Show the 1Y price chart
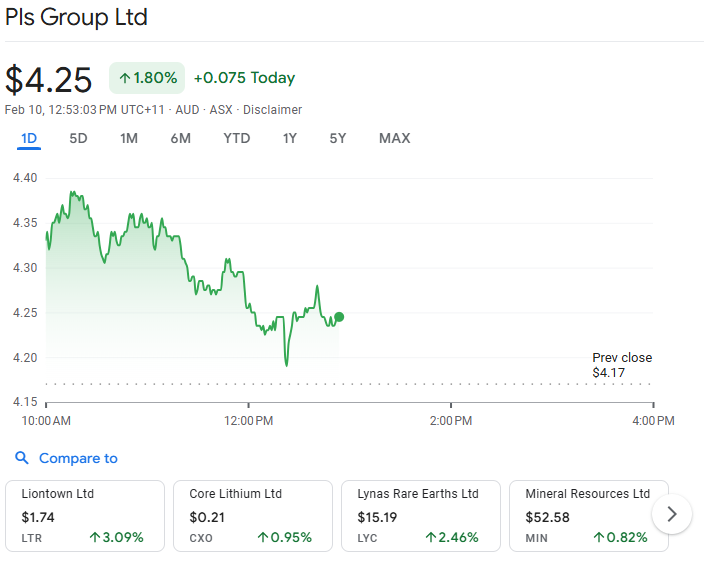 pos(289,138)
